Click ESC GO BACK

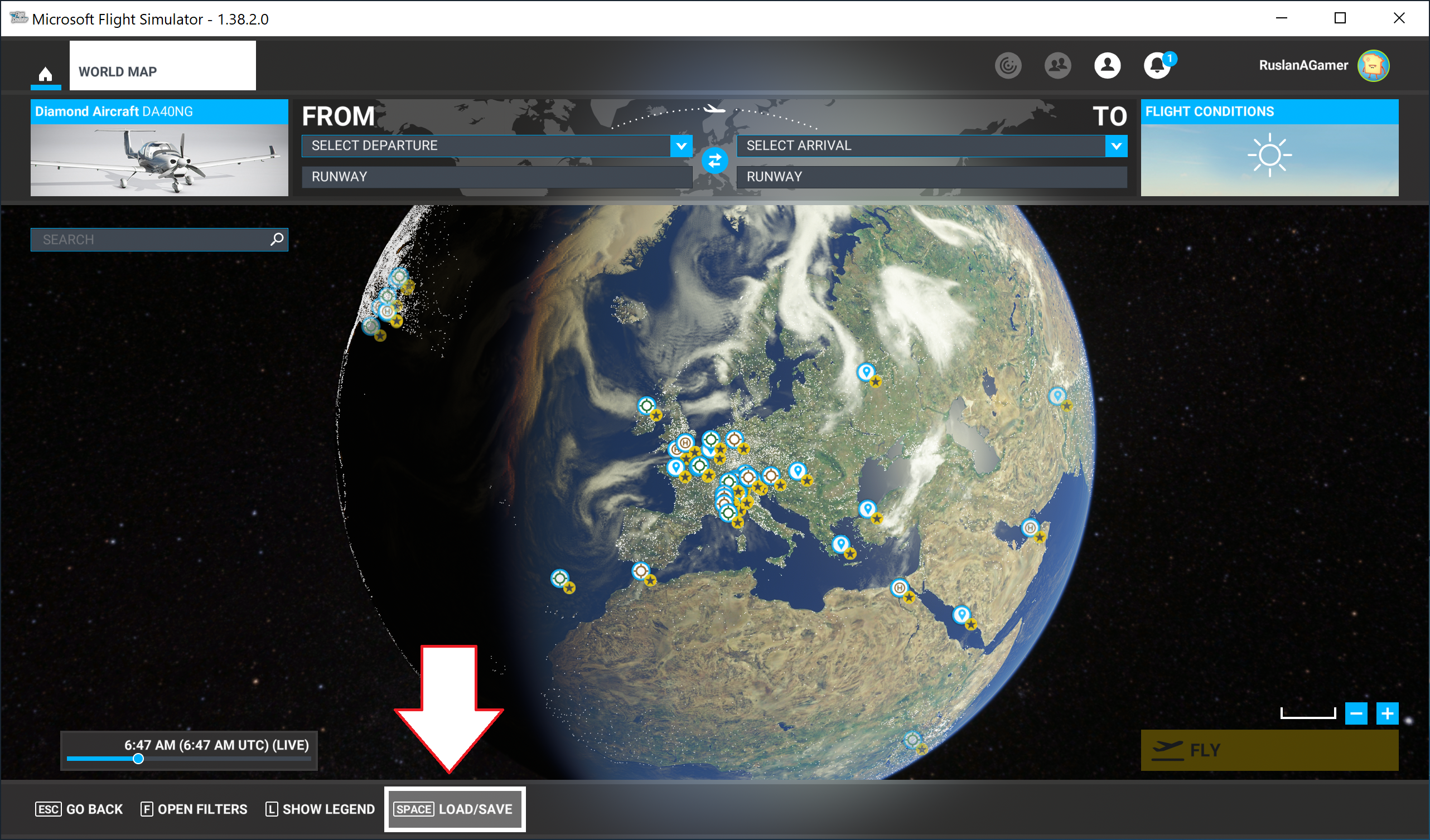(x=79, y=809)
